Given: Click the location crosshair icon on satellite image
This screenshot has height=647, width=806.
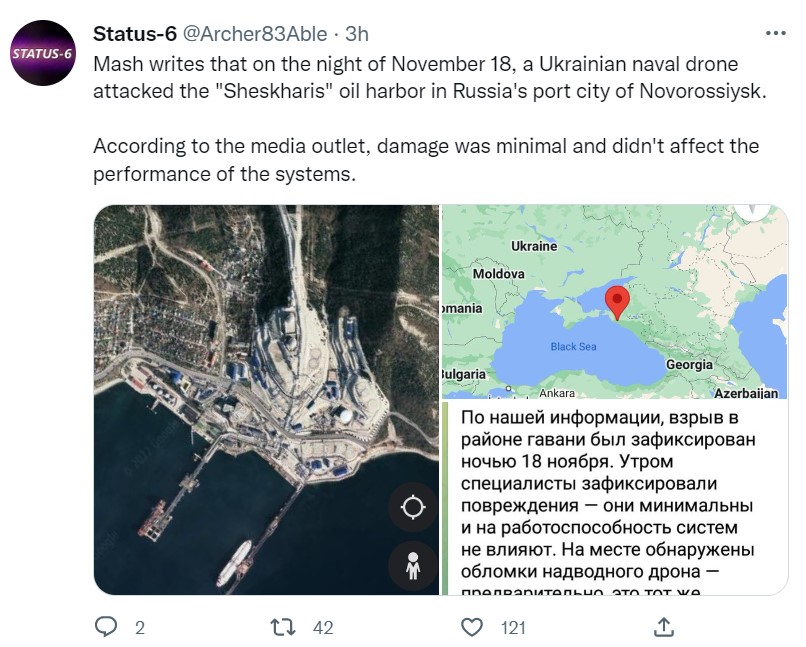Looking at the screenshot, I should 413,508.
